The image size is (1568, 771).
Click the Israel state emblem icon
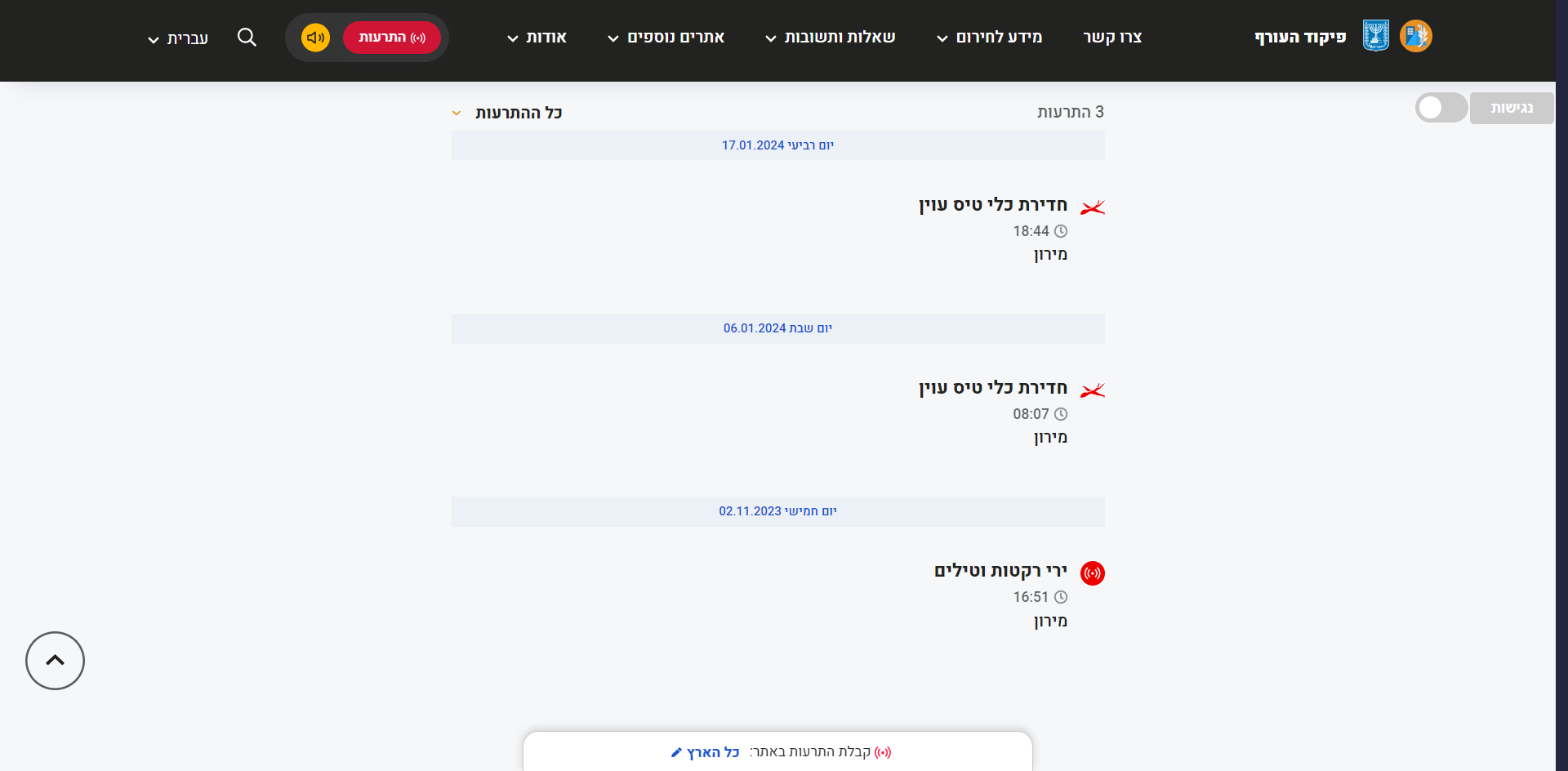click(1376, 36)
